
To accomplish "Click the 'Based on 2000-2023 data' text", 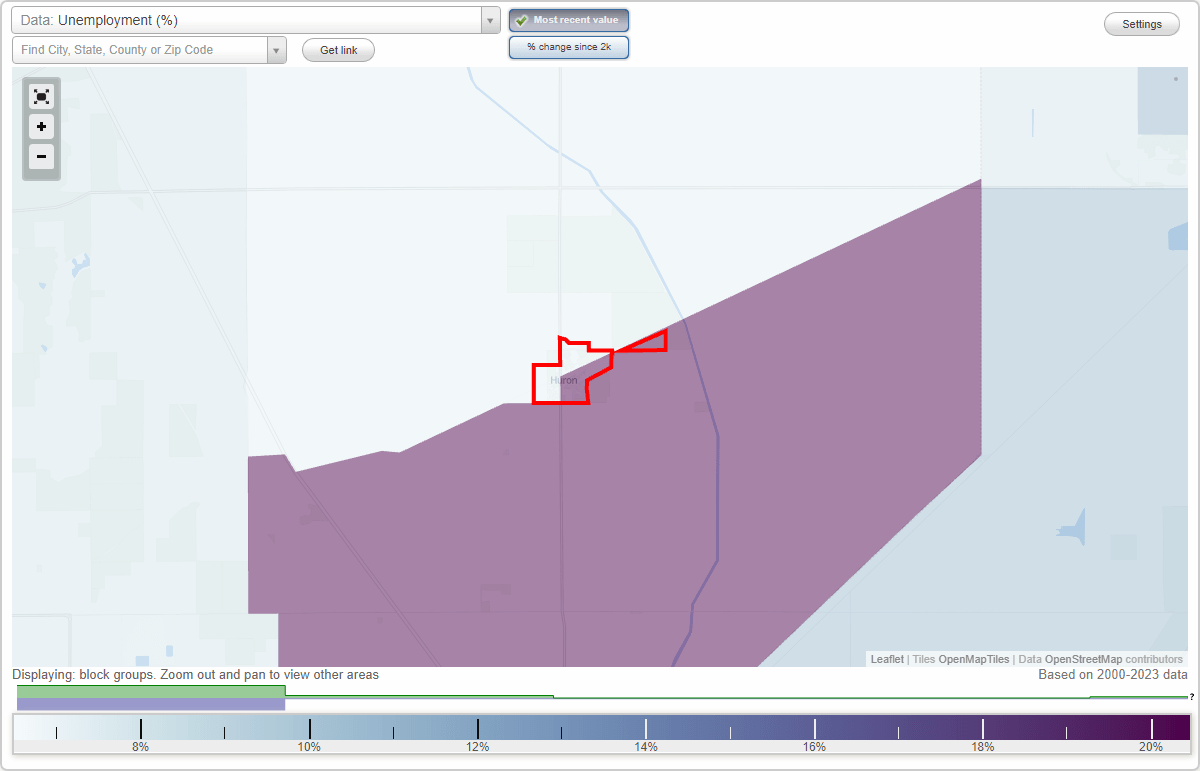I will tap(1113, 675).
